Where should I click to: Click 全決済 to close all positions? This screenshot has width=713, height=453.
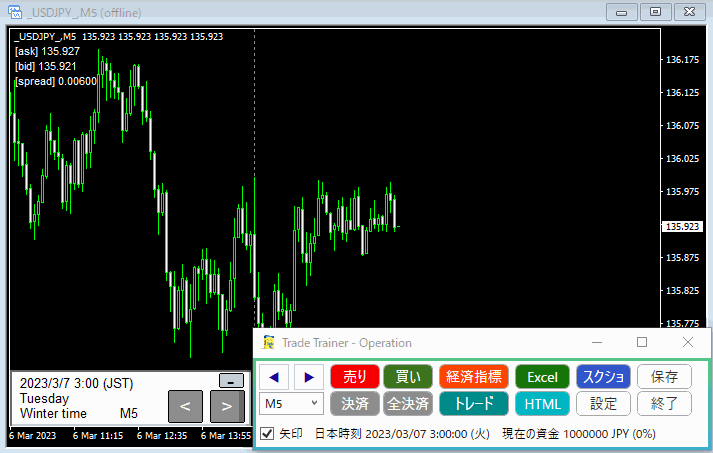(408, 404)
